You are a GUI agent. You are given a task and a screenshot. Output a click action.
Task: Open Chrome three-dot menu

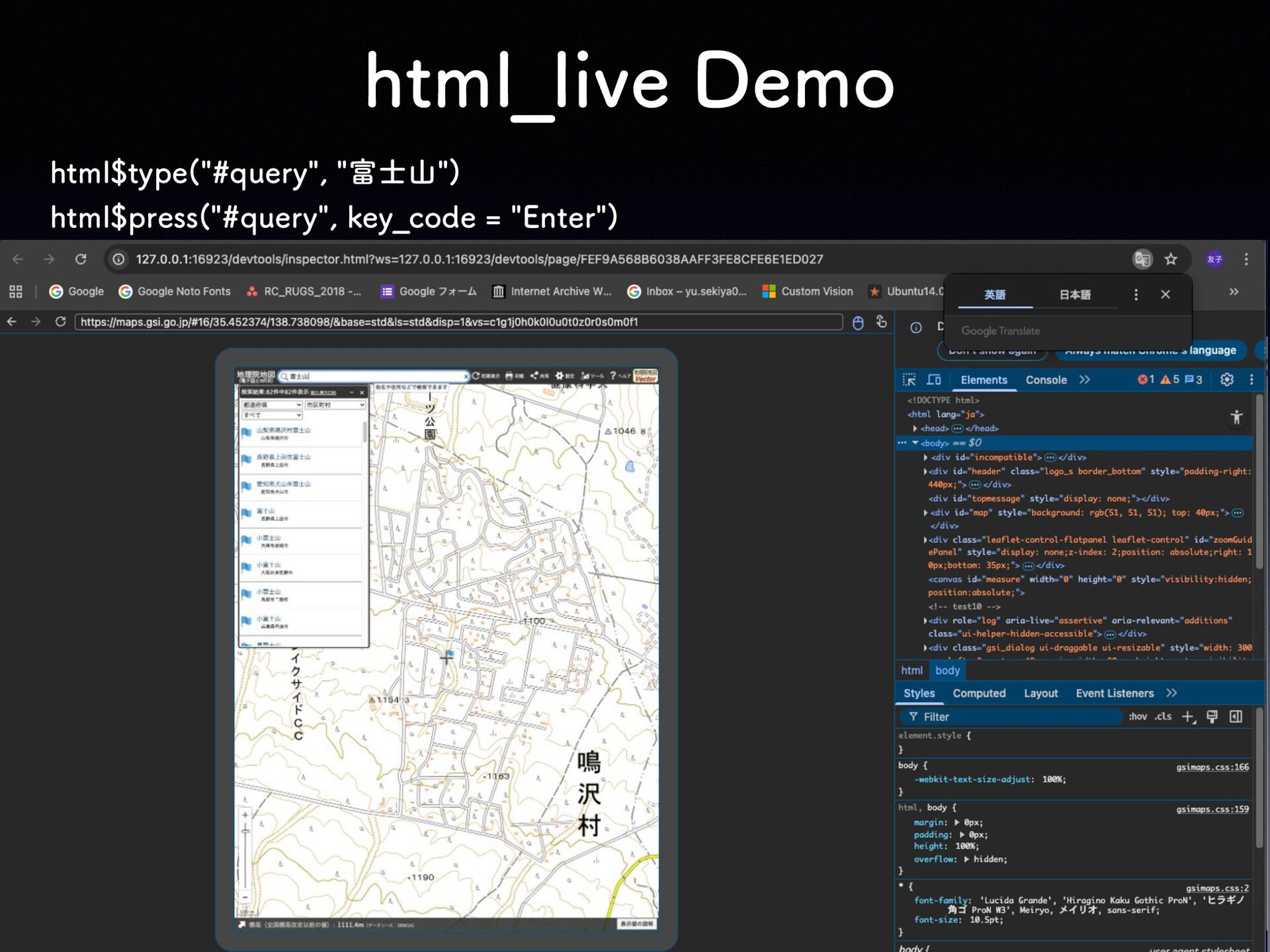[1246, 259]
